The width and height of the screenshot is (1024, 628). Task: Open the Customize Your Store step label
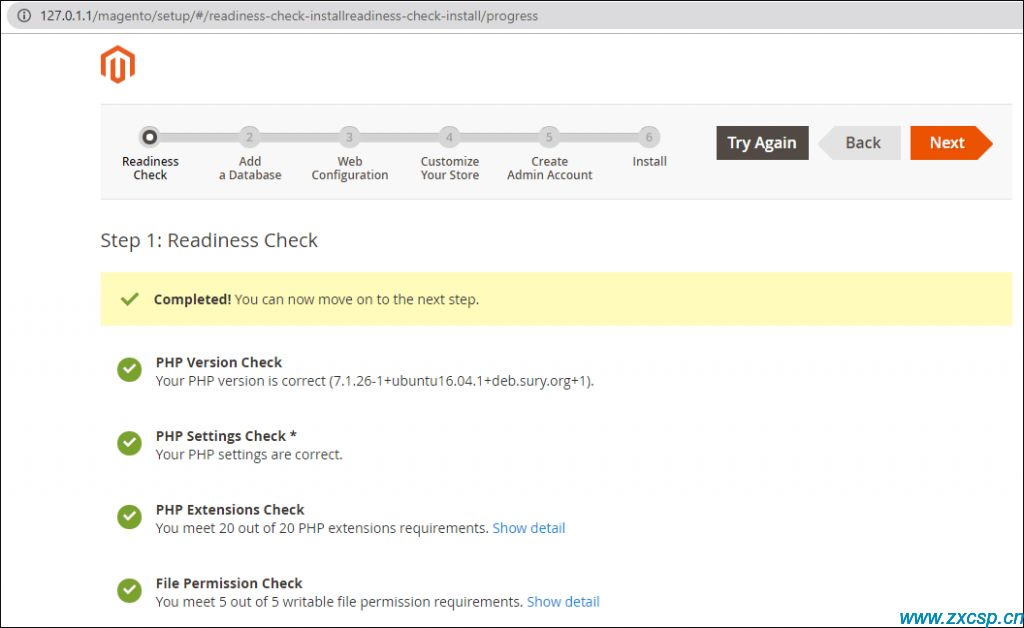pyautogui.click(x=450, y=168)
